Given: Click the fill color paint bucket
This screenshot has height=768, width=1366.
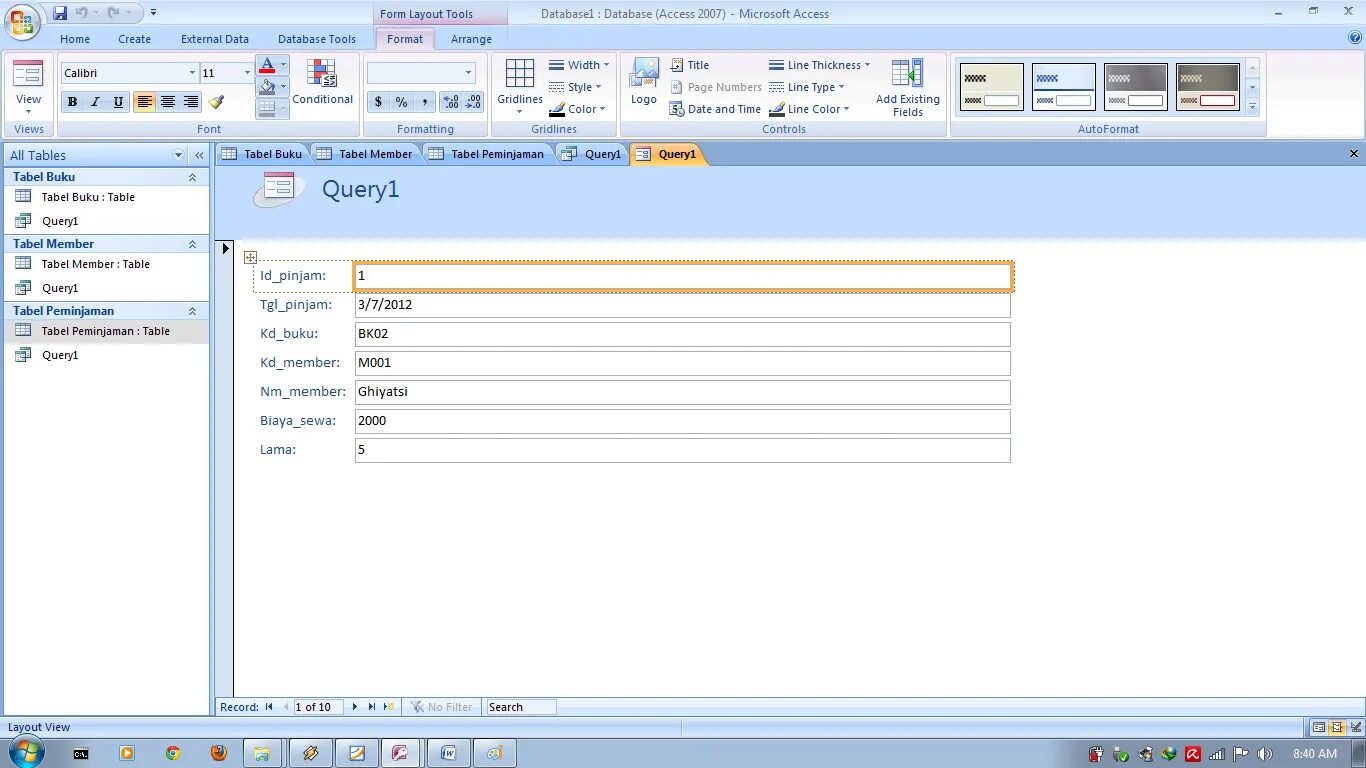Looking at the screenshot, I should coord(266,87).
